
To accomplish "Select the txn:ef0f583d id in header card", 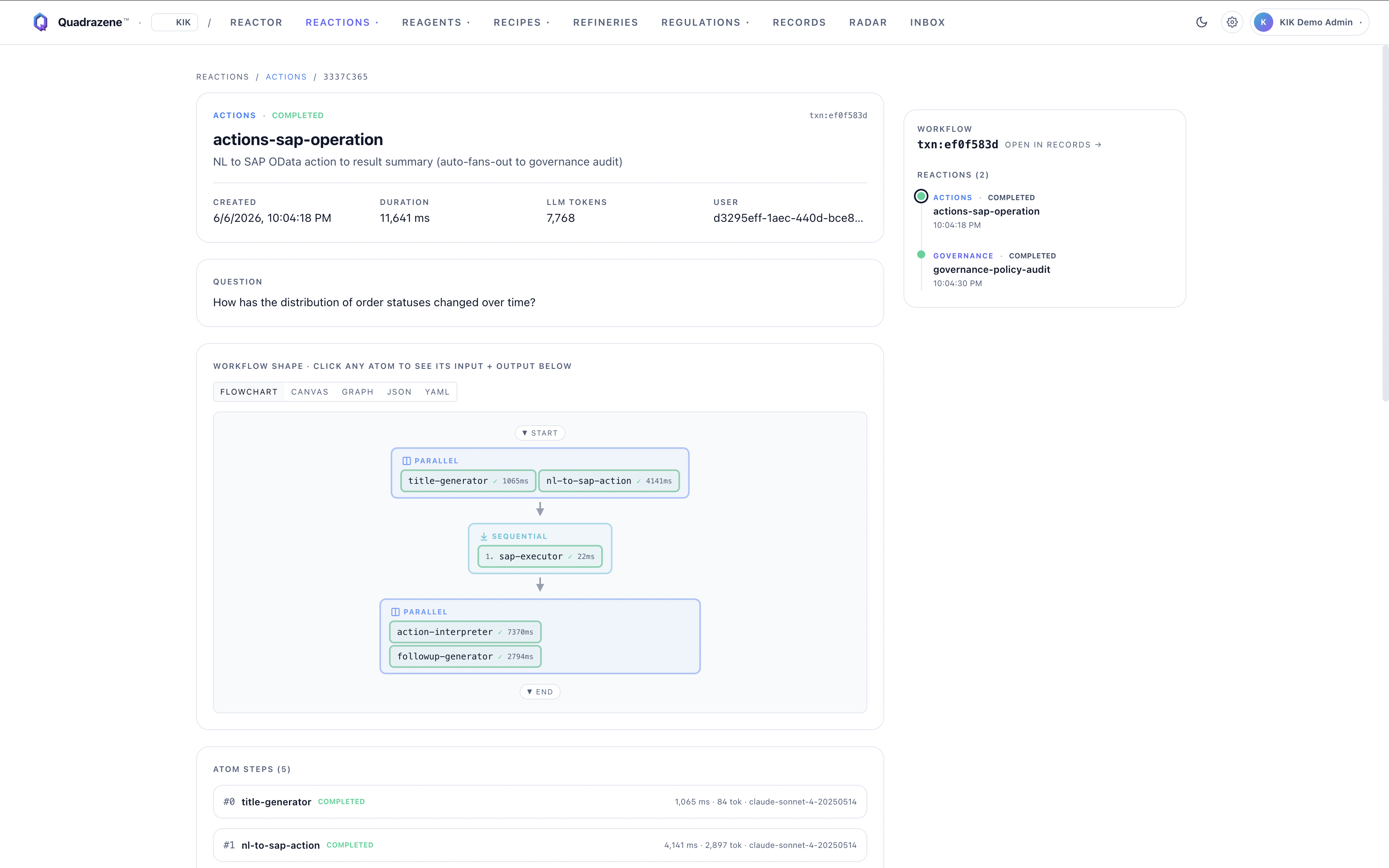I will [838, 115].
